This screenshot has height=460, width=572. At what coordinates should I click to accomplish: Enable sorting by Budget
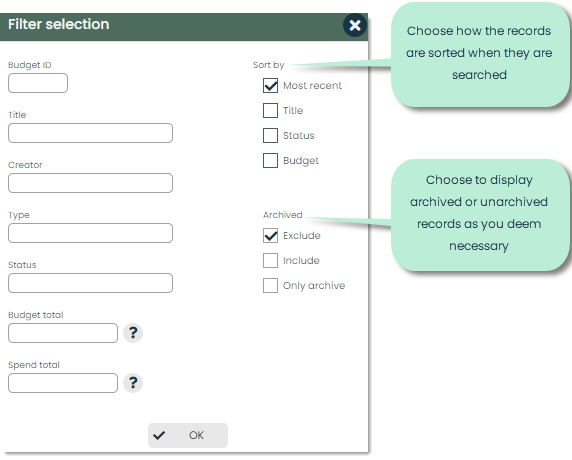[270, 161]
